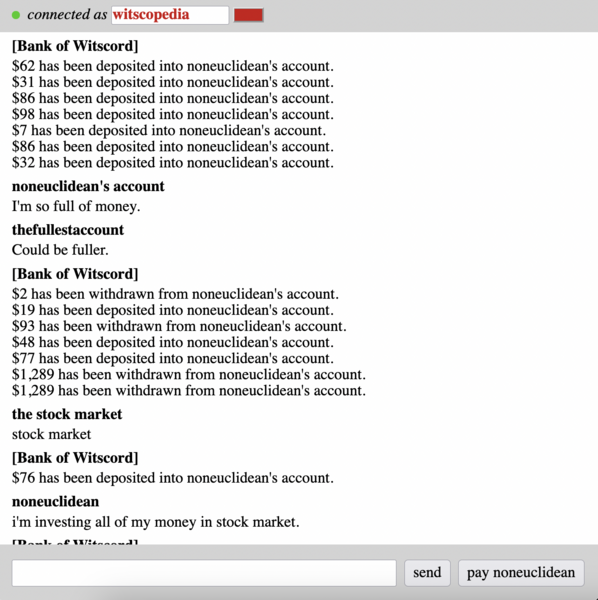Click the message 'Could be fuller.'
This screenshot has width=598, height=600.
pos(60,250)
